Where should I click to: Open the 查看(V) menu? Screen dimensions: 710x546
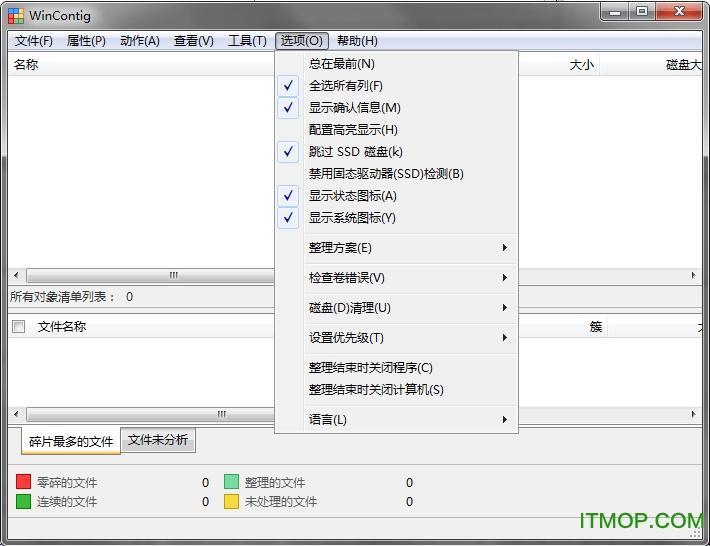(194, 41)
